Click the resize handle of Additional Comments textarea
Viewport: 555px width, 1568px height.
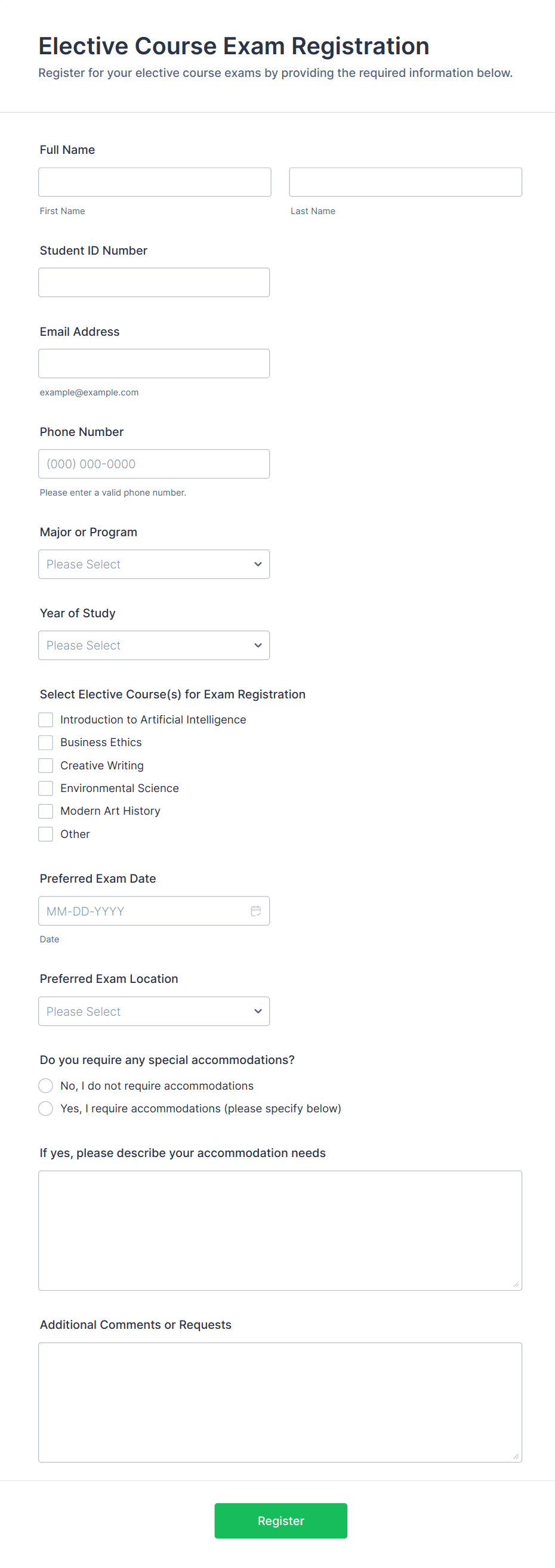(x=516, y=1456)
